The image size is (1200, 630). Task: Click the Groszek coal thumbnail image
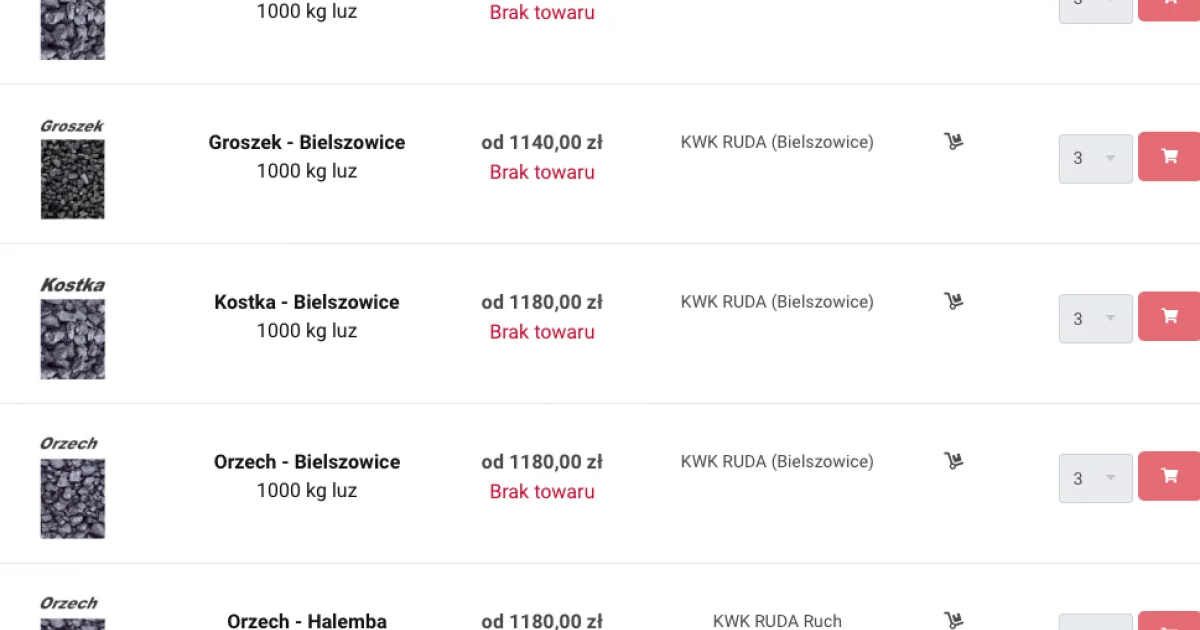click(72, 179)
